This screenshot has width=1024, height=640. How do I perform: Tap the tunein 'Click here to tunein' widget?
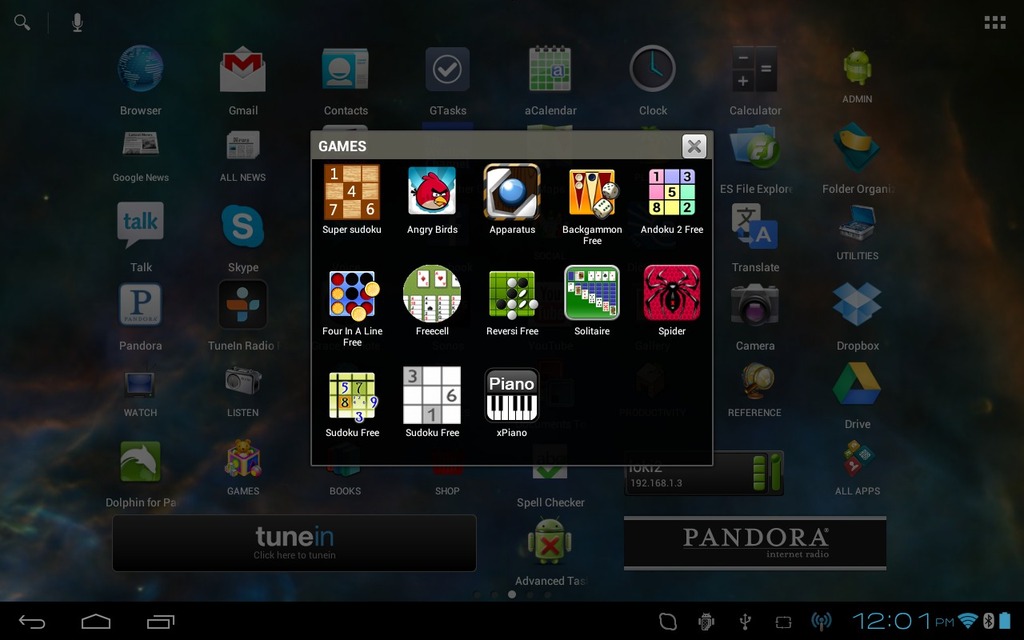[295, 543]
